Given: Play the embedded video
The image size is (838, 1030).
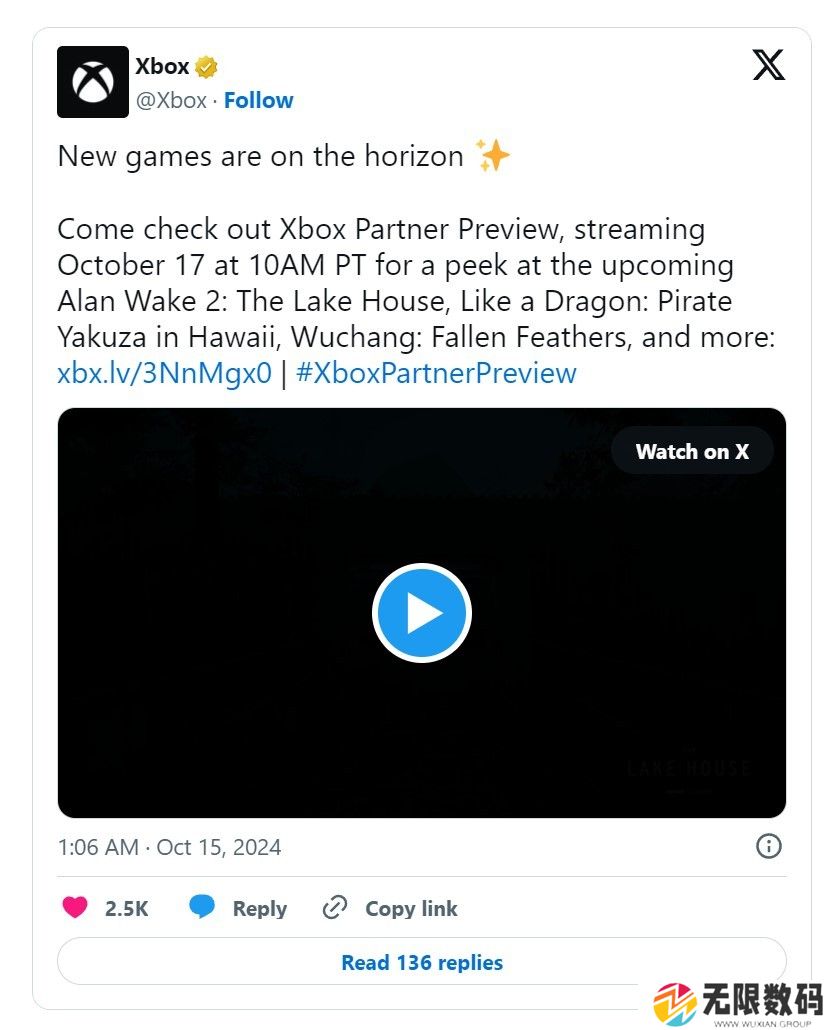Looking at the screenshot, I should [x=421, y=613].
